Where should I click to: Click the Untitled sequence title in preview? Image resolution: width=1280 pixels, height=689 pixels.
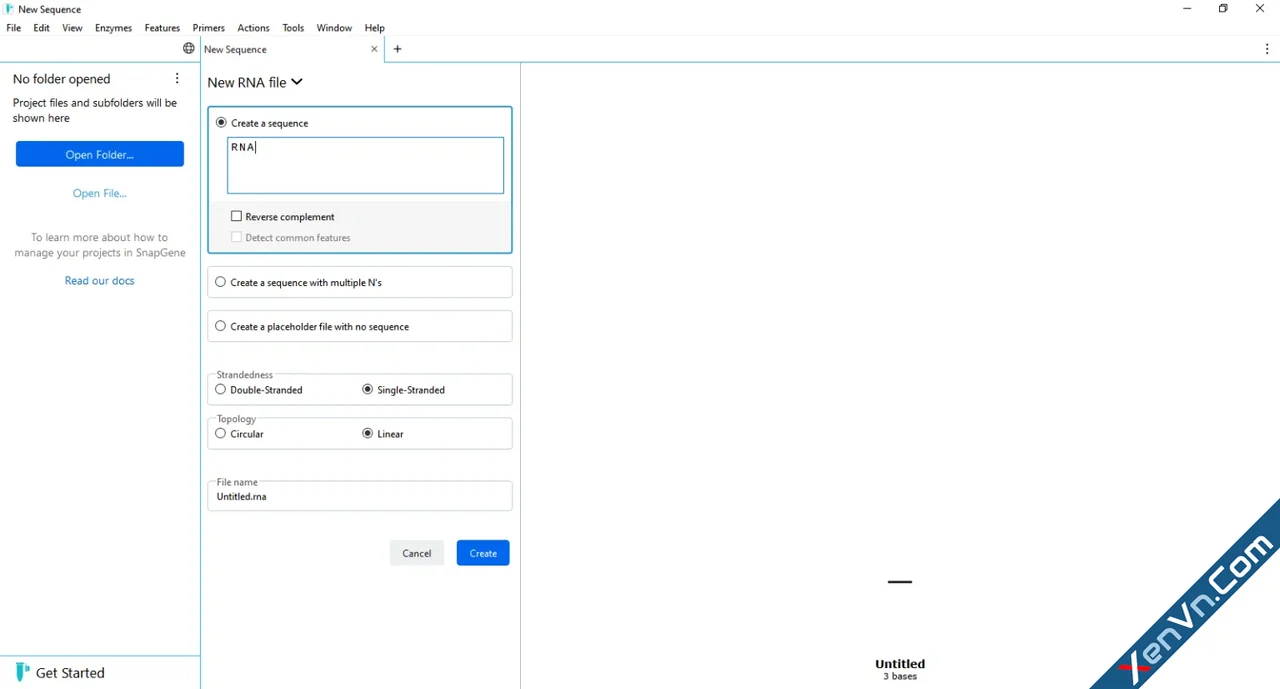point(900,664)
